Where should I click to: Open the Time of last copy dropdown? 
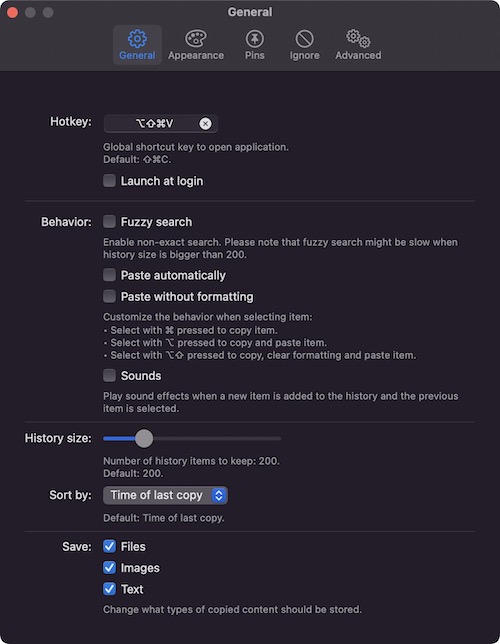tap(165, 495)
